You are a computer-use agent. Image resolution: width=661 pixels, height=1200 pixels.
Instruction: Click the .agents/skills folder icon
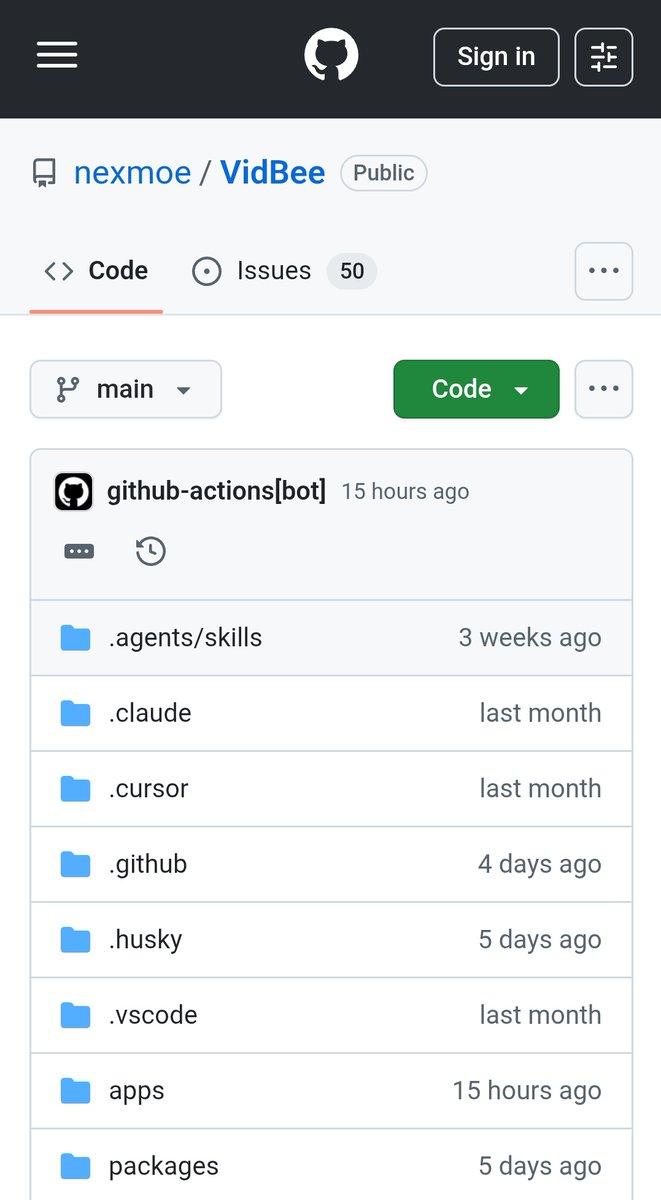coord(75,638)
